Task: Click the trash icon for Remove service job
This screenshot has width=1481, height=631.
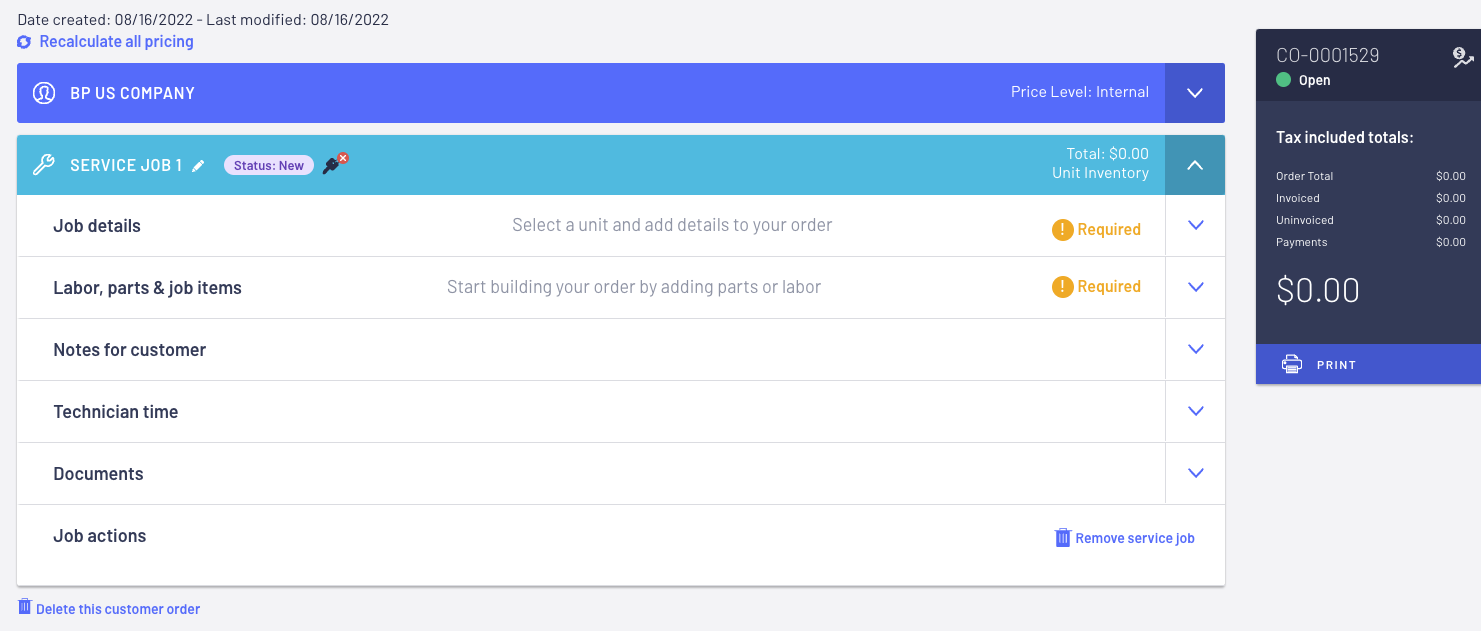Action: pos(1063,538)
